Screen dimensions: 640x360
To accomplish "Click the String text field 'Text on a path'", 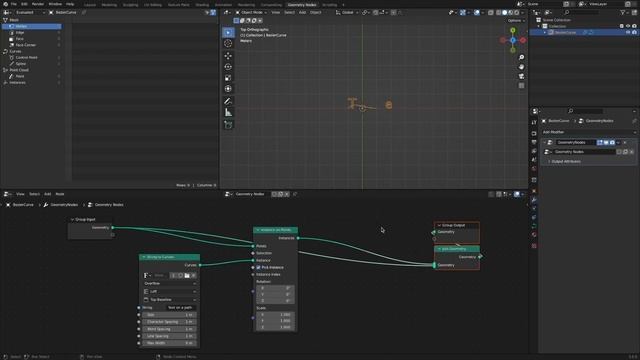I will pyautogui.click(x=180, y=308).
